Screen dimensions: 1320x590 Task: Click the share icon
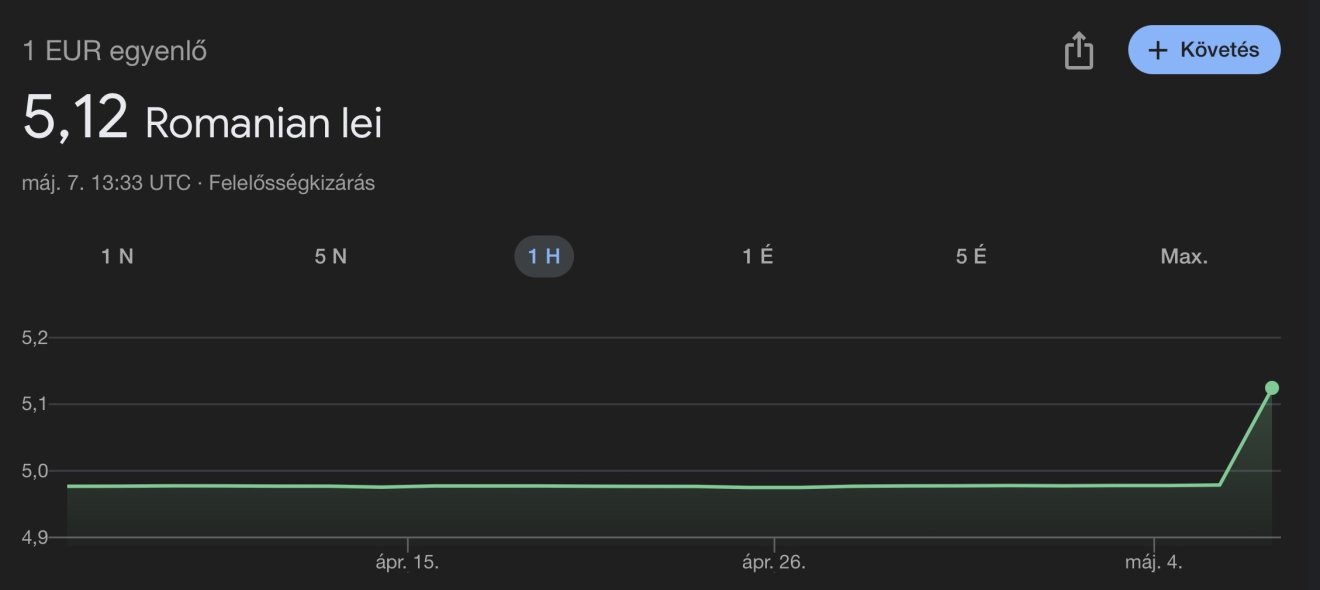tap(1079, 50)
